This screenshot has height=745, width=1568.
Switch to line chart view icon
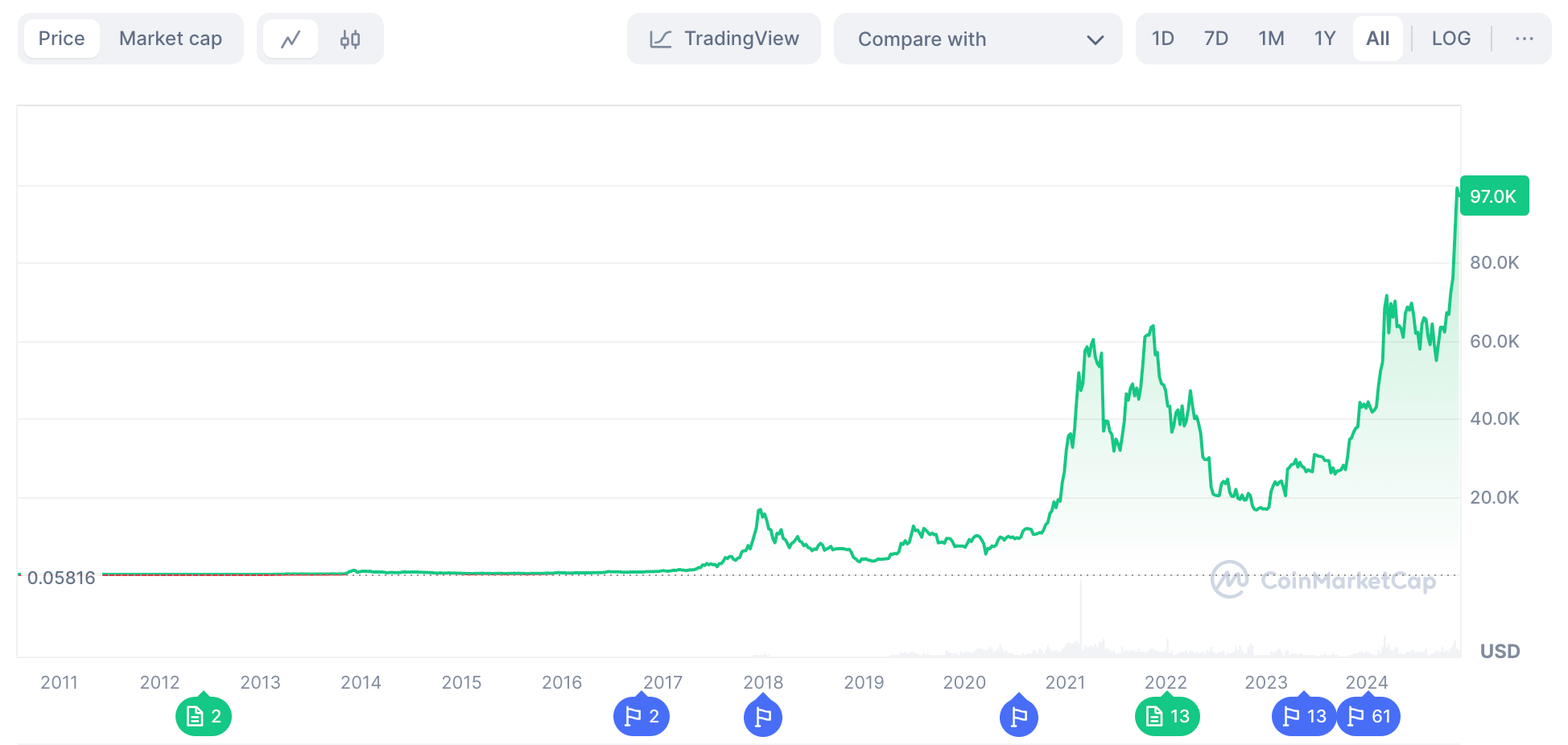pos(291,39)
